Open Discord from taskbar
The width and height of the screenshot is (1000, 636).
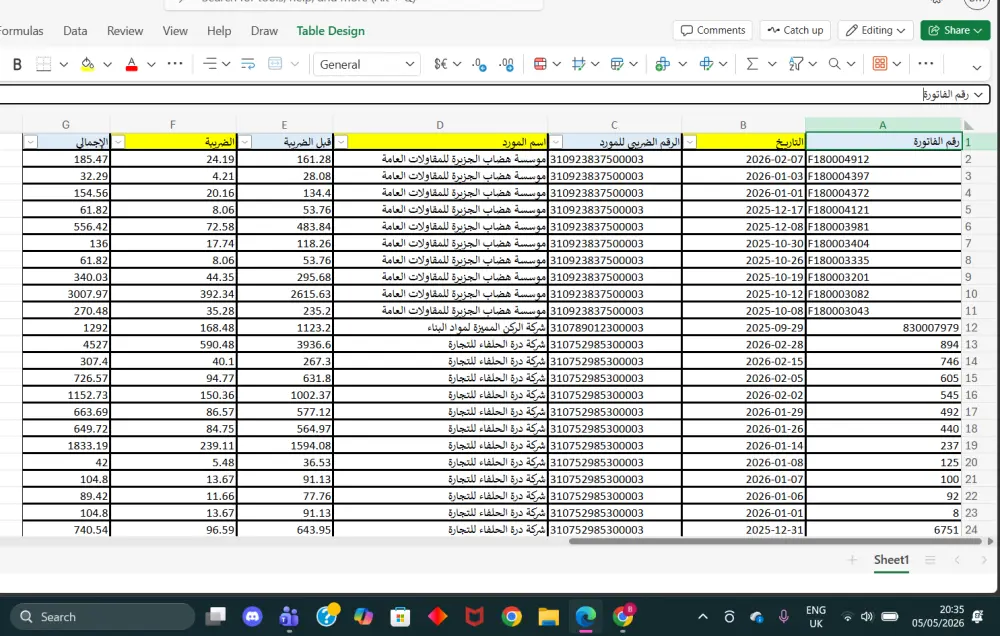[253, 616]
